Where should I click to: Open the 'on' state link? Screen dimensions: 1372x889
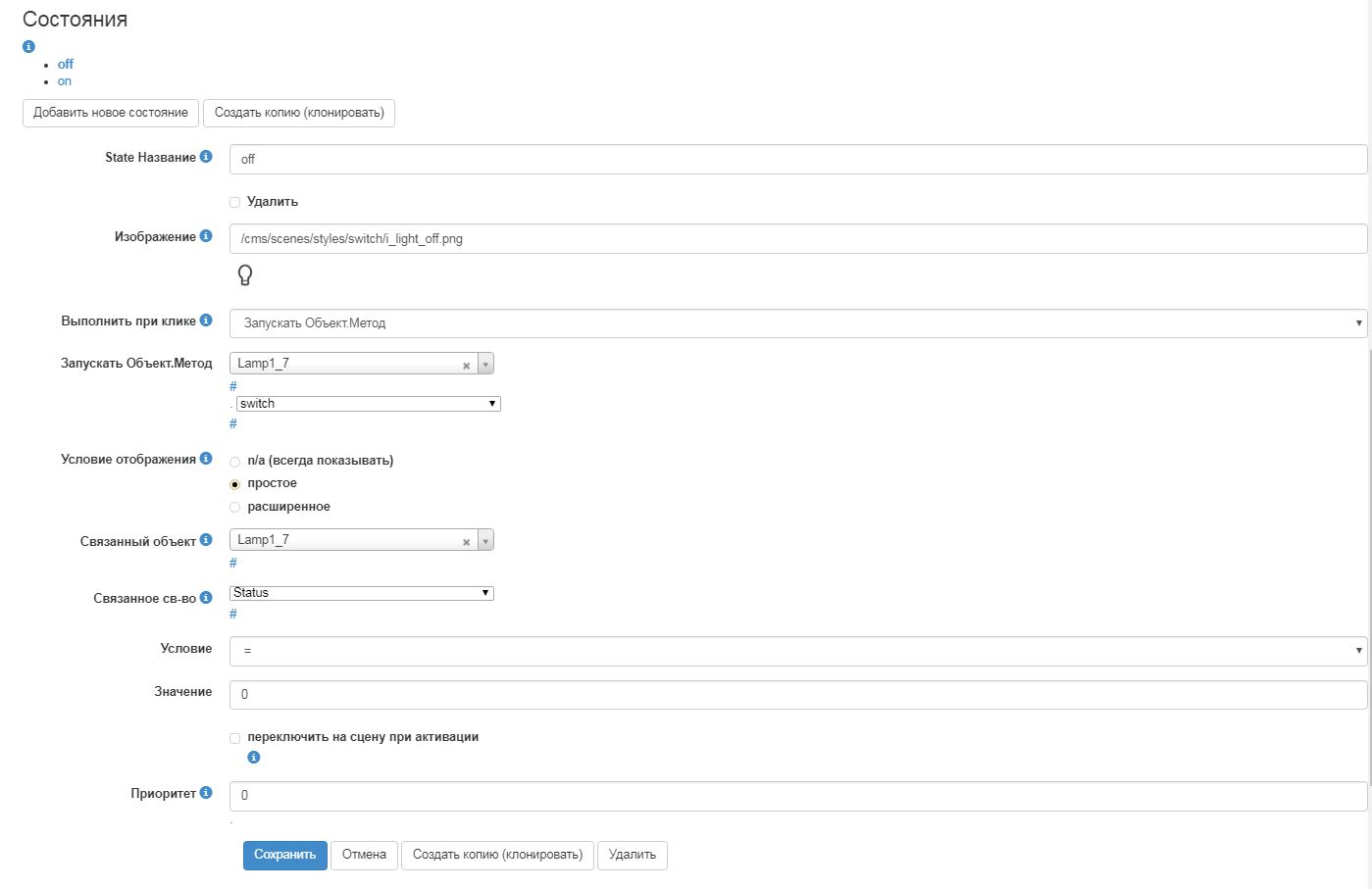[65, 81]
